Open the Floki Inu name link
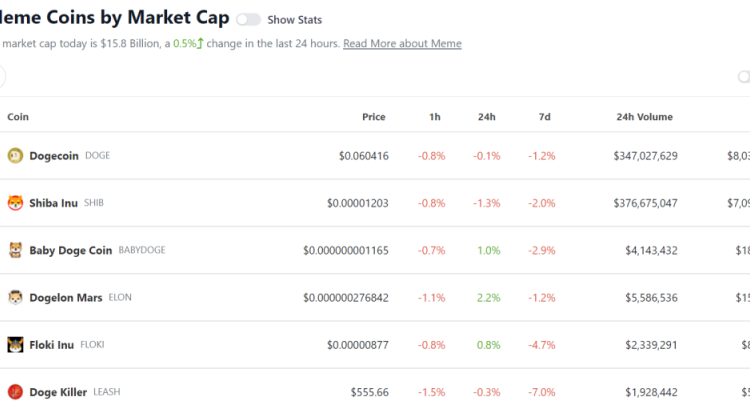The height and width of the screenshot is (405, 750). (x=52, y=345)
